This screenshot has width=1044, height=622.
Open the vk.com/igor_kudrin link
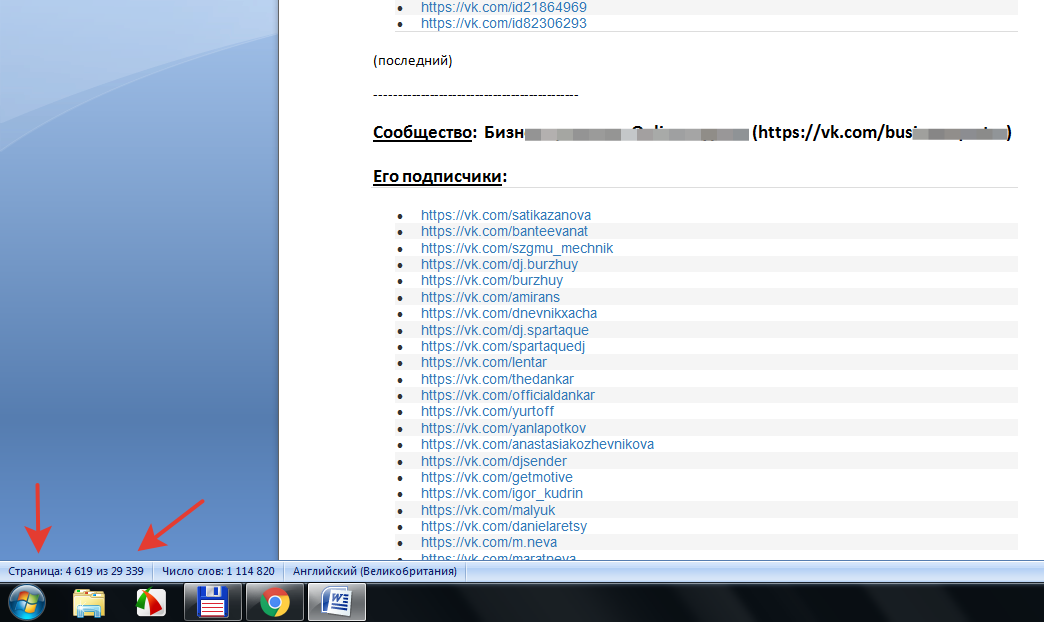(501, 493)
